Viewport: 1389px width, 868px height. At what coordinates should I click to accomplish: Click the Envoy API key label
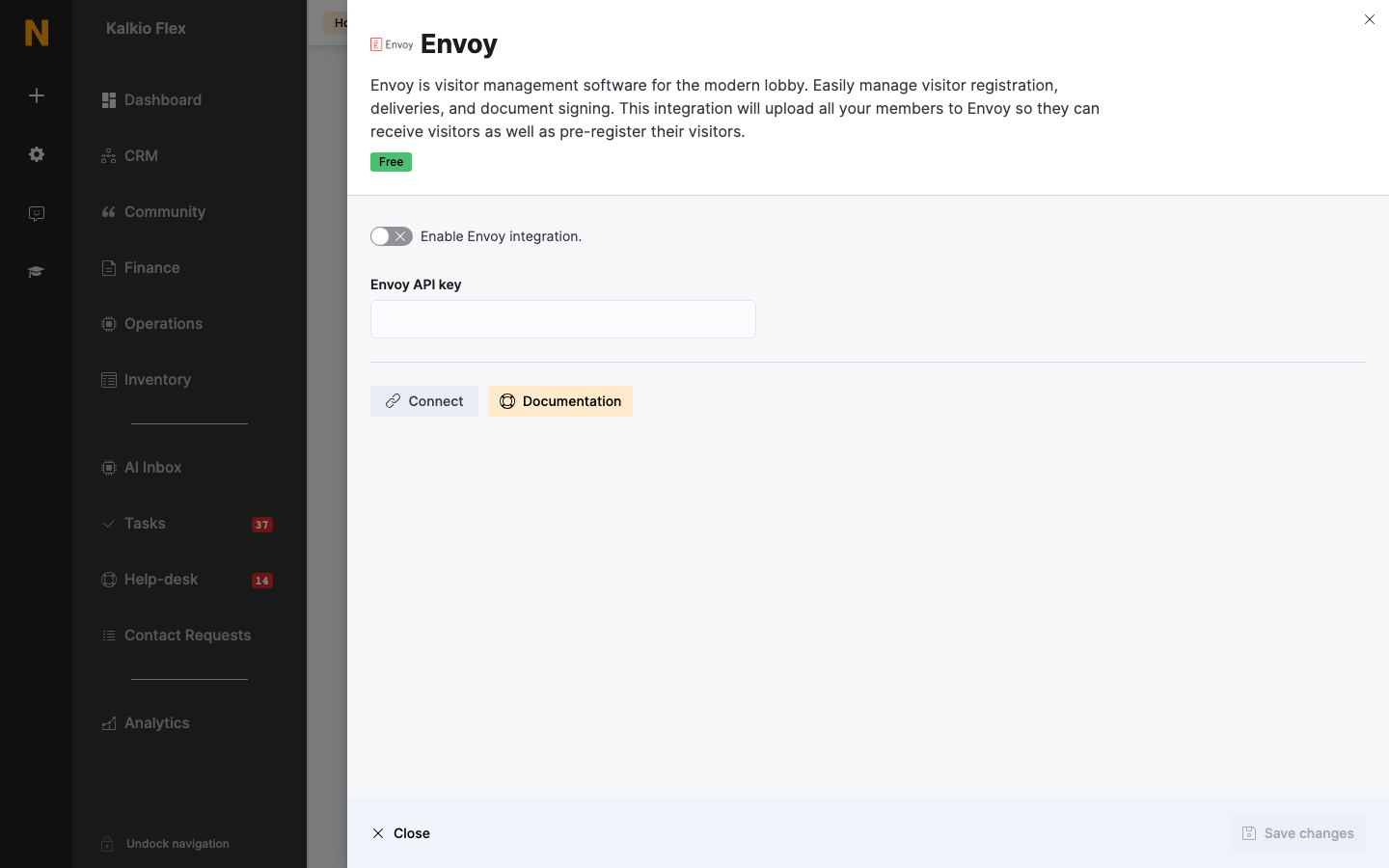(x=416, y=285)
